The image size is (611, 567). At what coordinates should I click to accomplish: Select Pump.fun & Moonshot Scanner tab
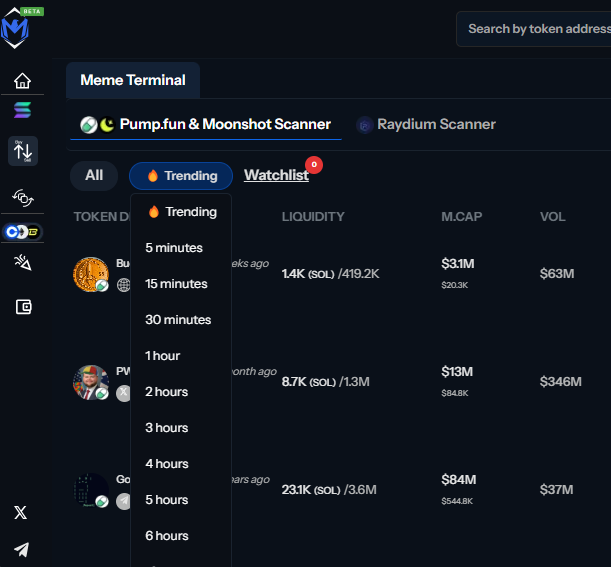pos(206,124)
